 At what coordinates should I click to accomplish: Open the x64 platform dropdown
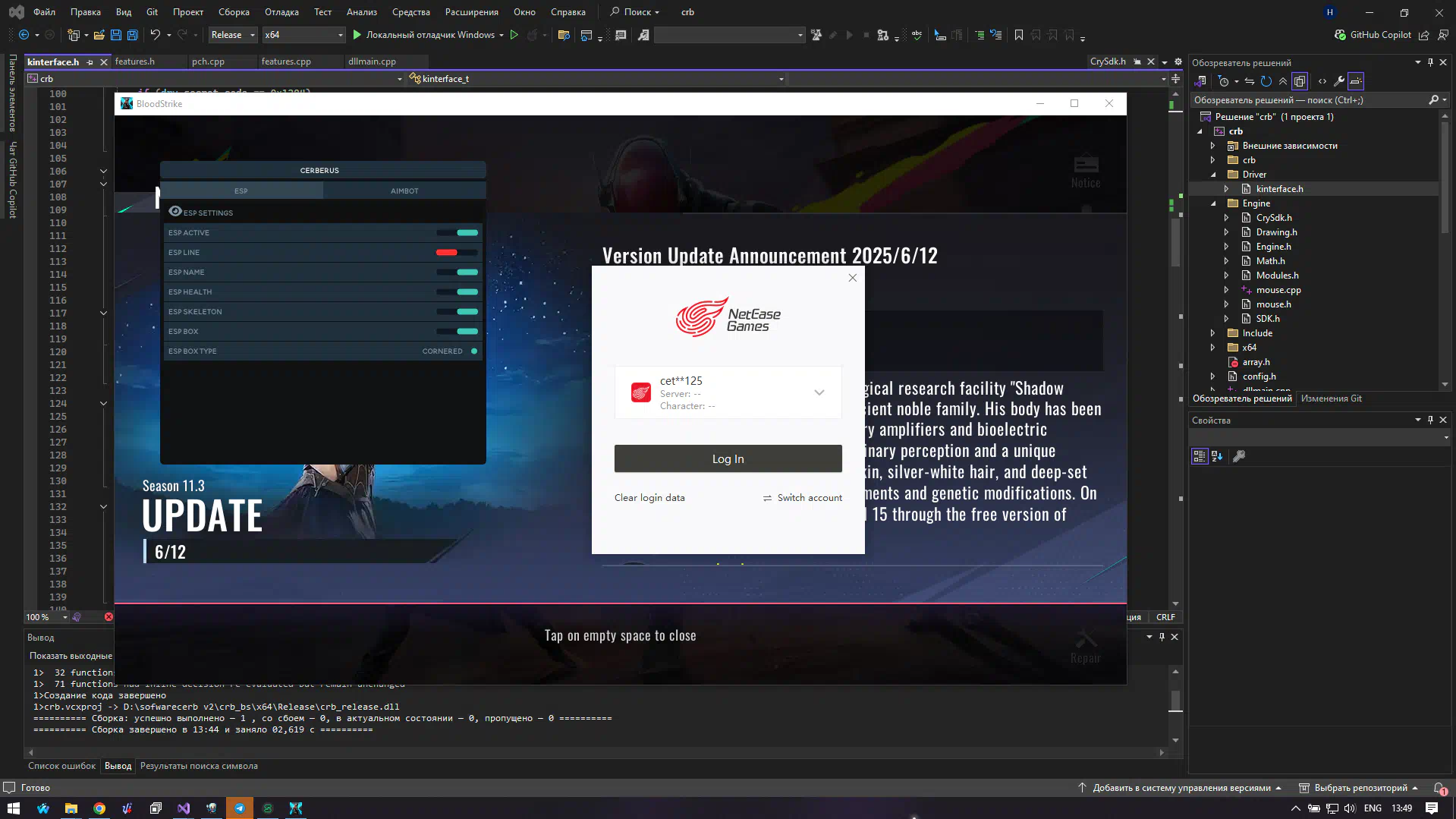[x=303, y=35]
